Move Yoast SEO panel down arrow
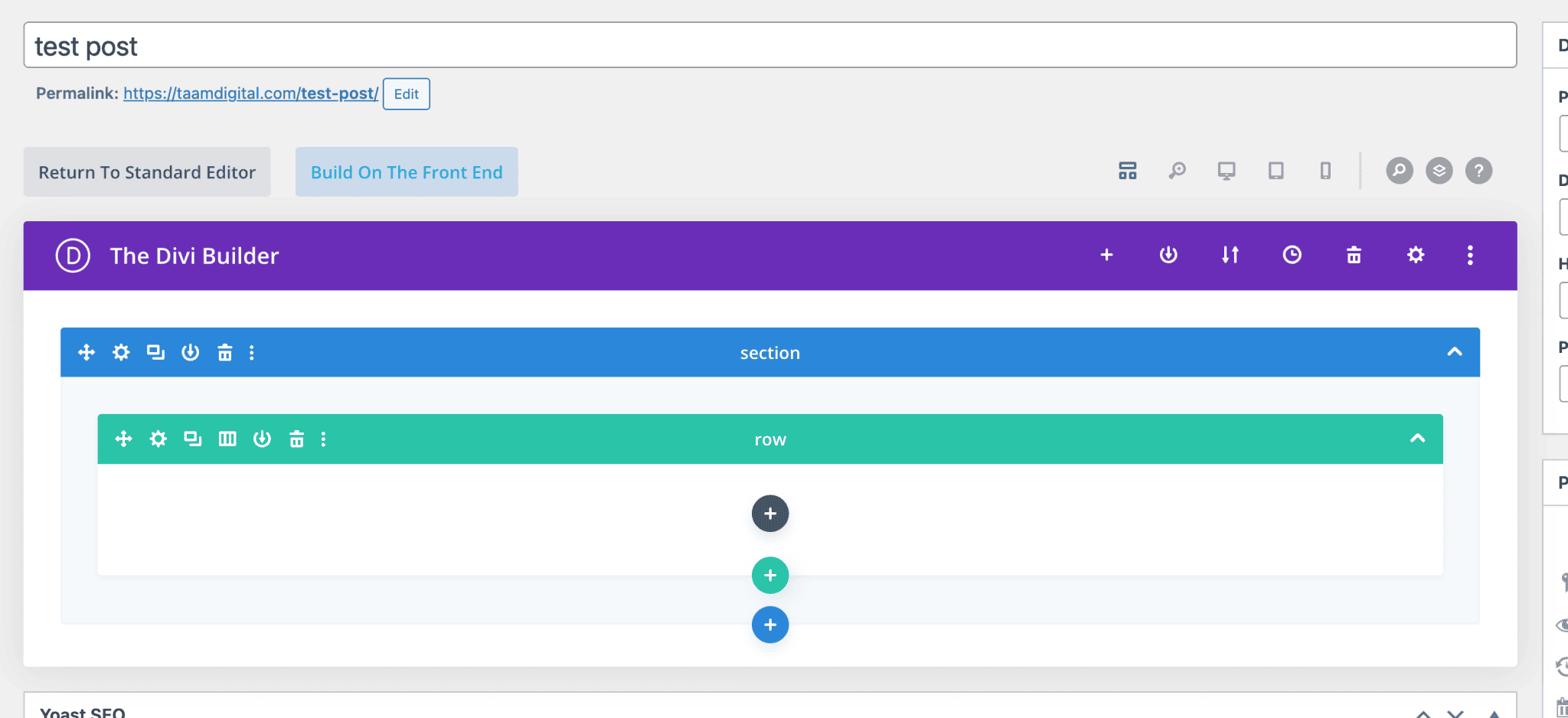 [1455, 713]
